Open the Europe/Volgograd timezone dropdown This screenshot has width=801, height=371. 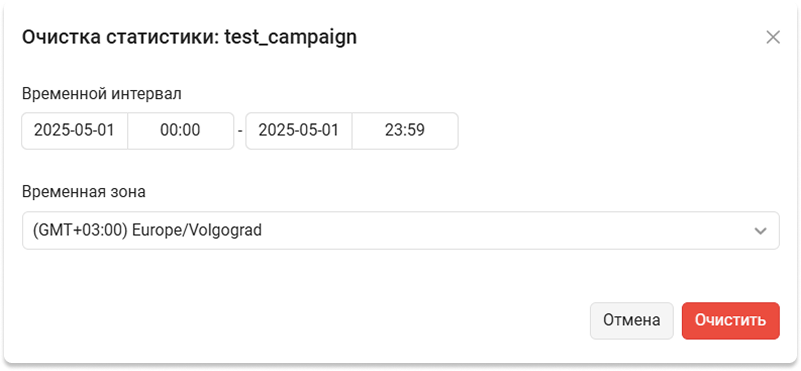click(401, 230)
